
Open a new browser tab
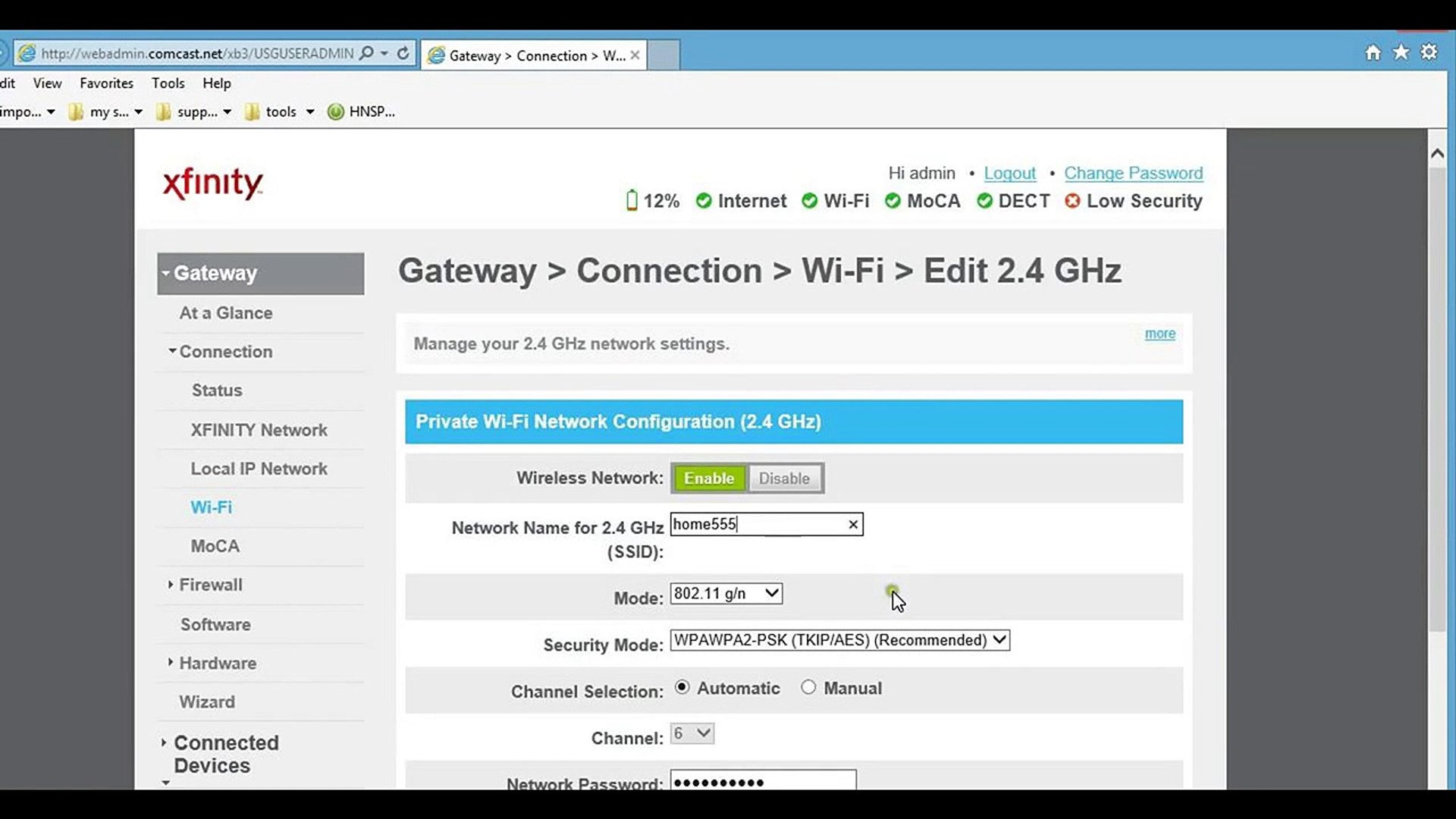point(664,55)
